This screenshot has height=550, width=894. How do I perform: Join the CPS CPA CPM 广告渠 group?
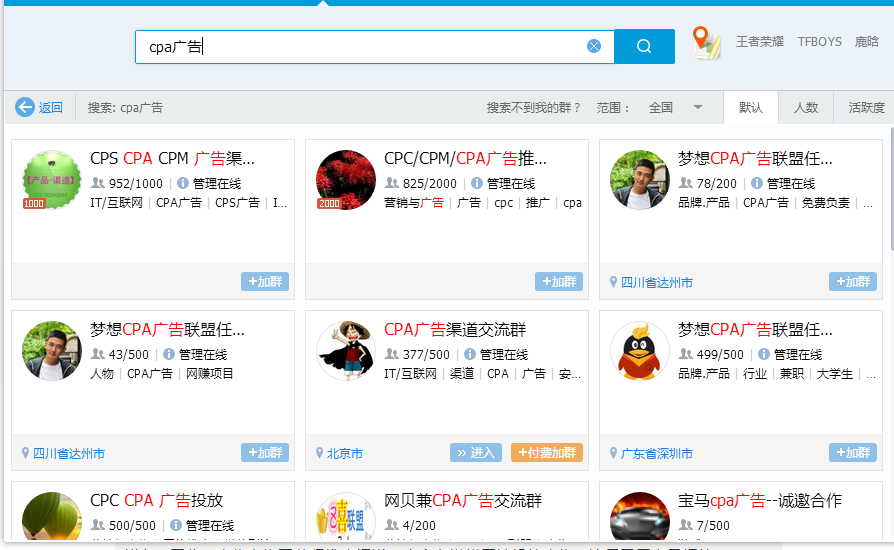pyautogui.click(x=265, y=282)
